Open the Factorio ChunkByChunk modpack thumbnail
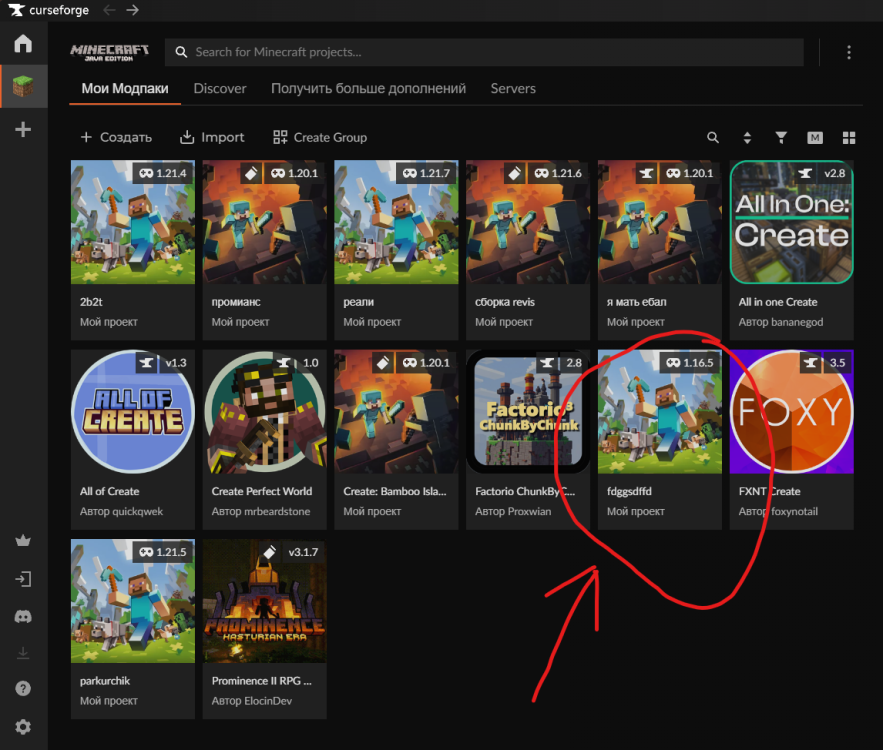 528,412
